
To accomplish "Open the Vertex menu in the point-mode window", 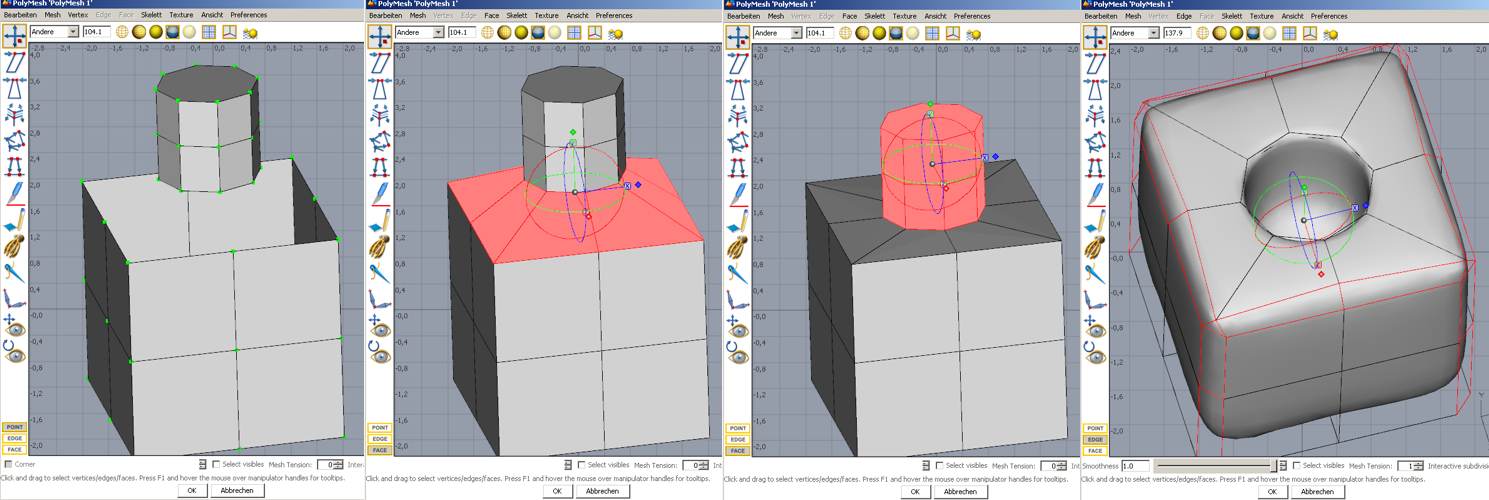I will [78, 16].
